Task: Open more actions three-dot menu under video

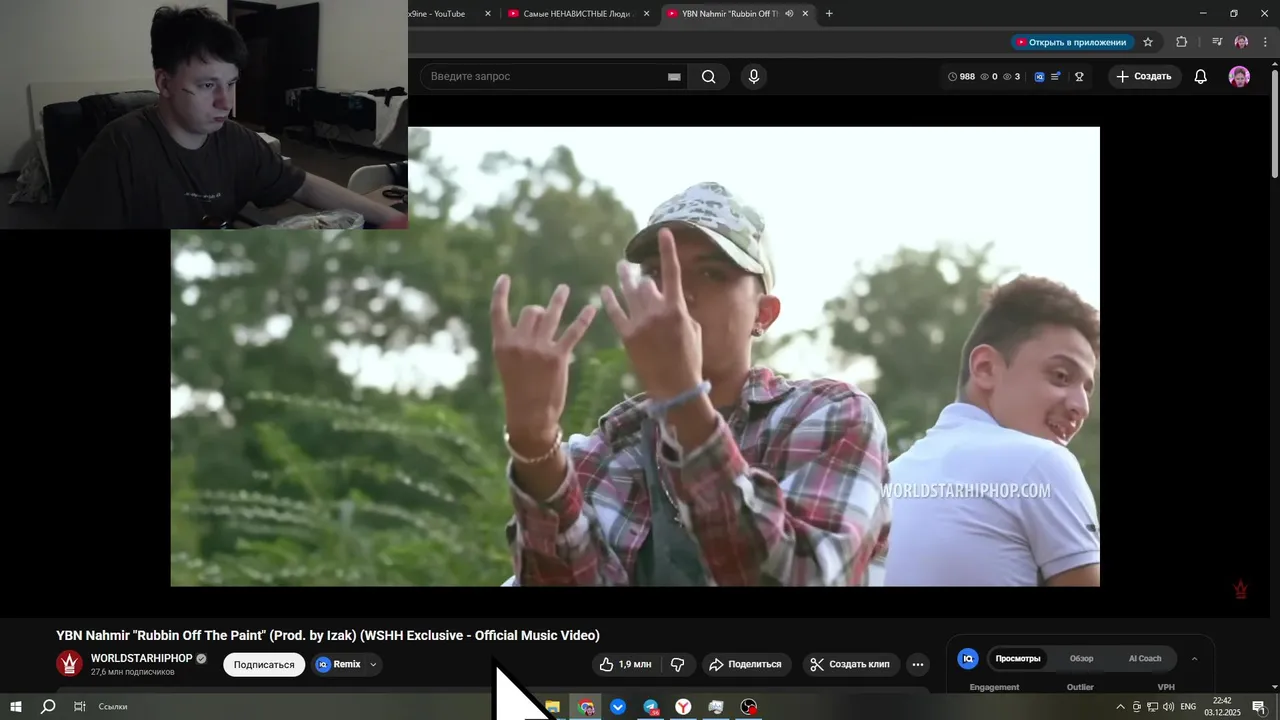Action: (918, 664)
